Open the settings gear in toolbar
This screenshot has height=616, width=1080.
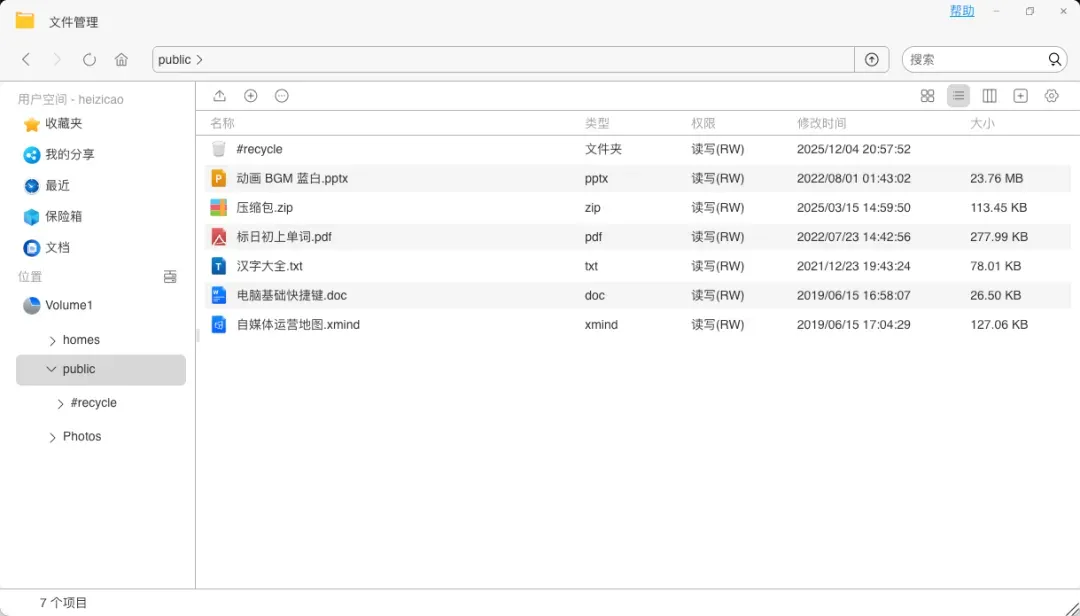[1051, 96]
